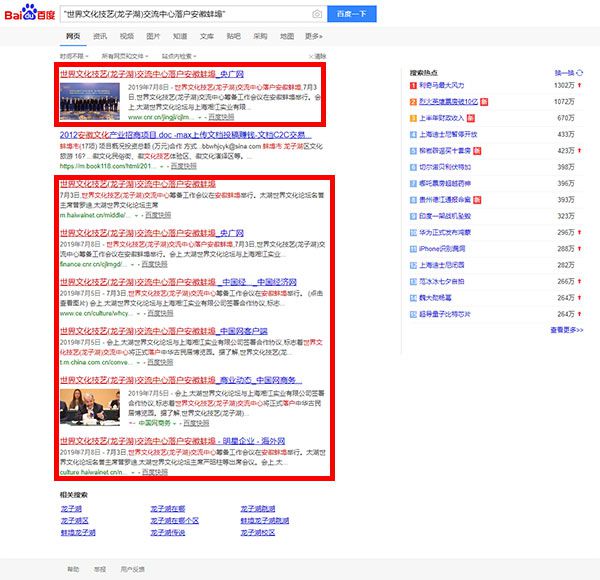Open related search 龙子湖校区
This screenshot has height=580, width=600.
click(x=258, y=532)
